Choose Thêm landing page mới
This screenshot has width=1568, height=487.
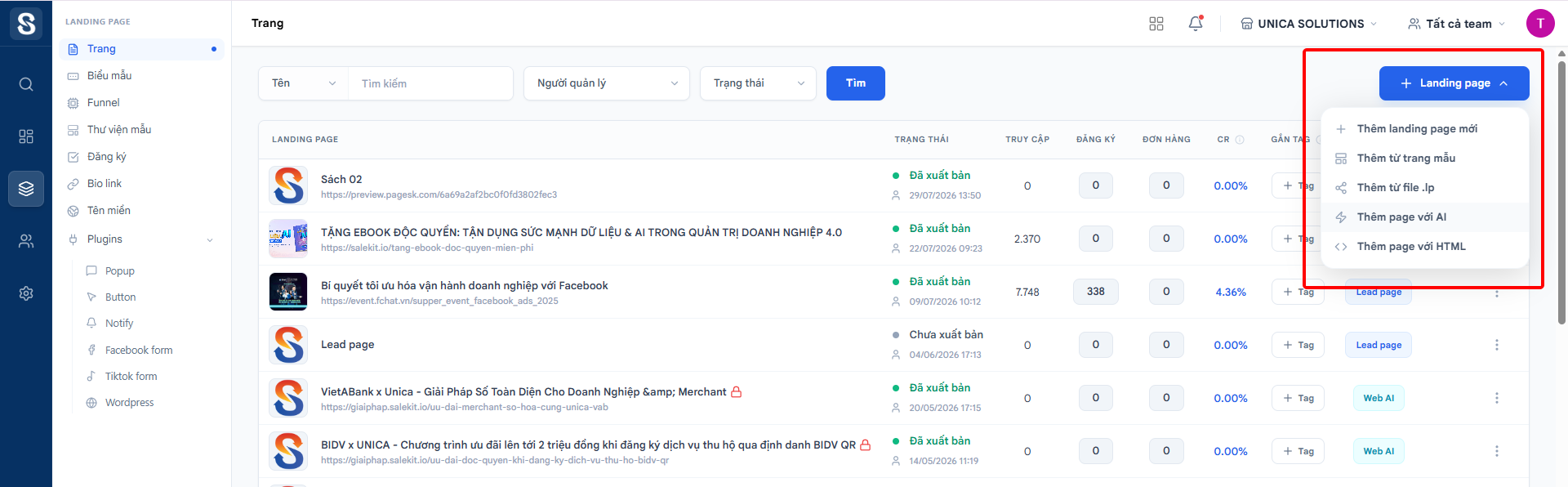1424,128
